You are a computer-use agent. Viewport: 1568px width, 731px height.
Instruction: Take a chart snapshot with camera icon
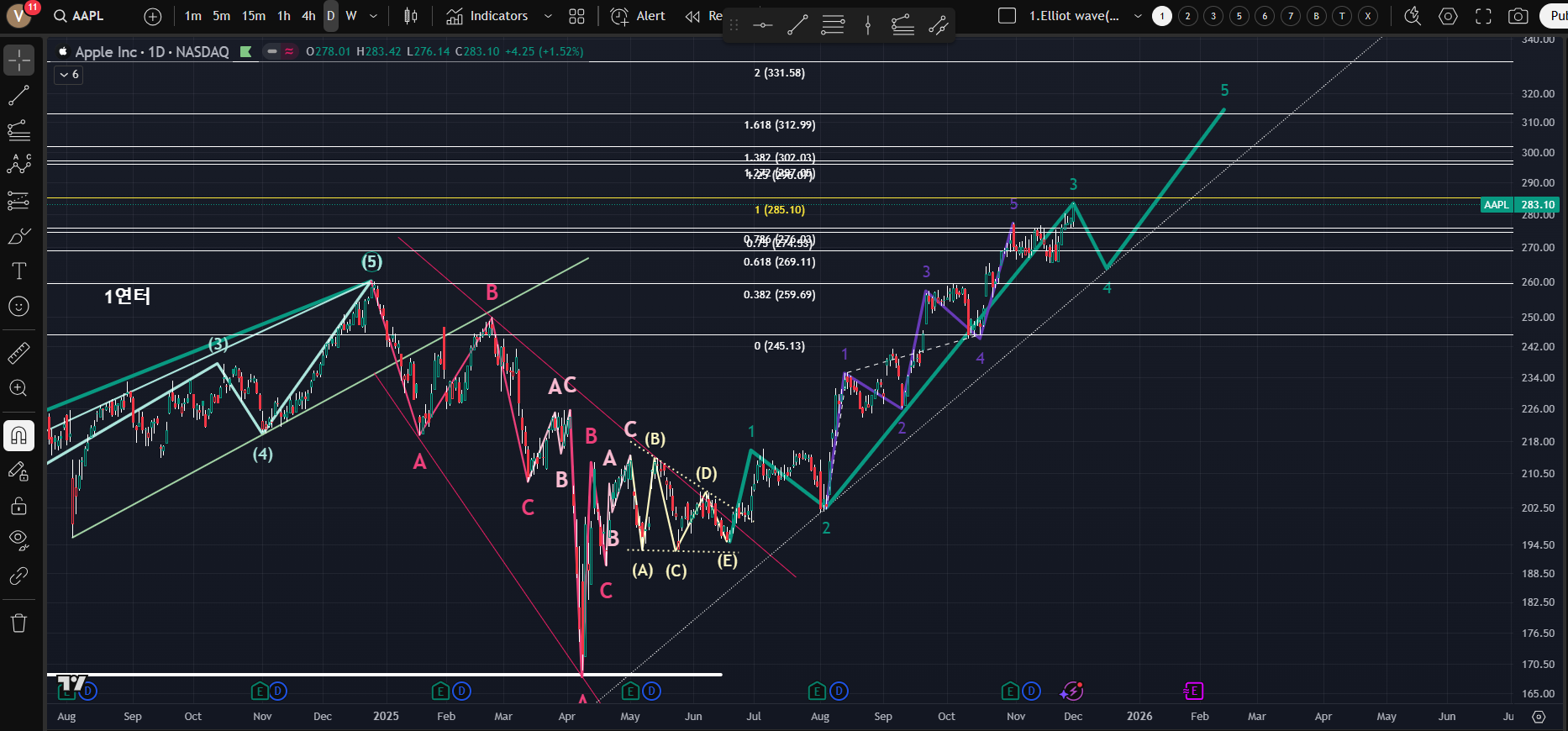click(1518, 16)
